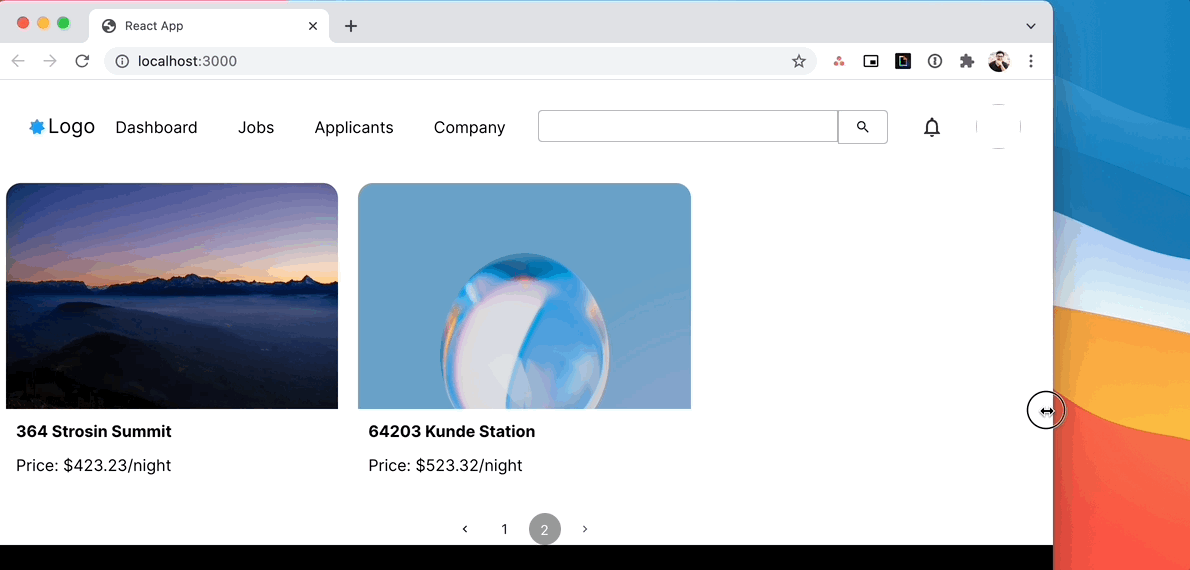The height and width of the screenshot is (570, 1190).
Task: Select pagination page 2
Action: pos(544,529)
